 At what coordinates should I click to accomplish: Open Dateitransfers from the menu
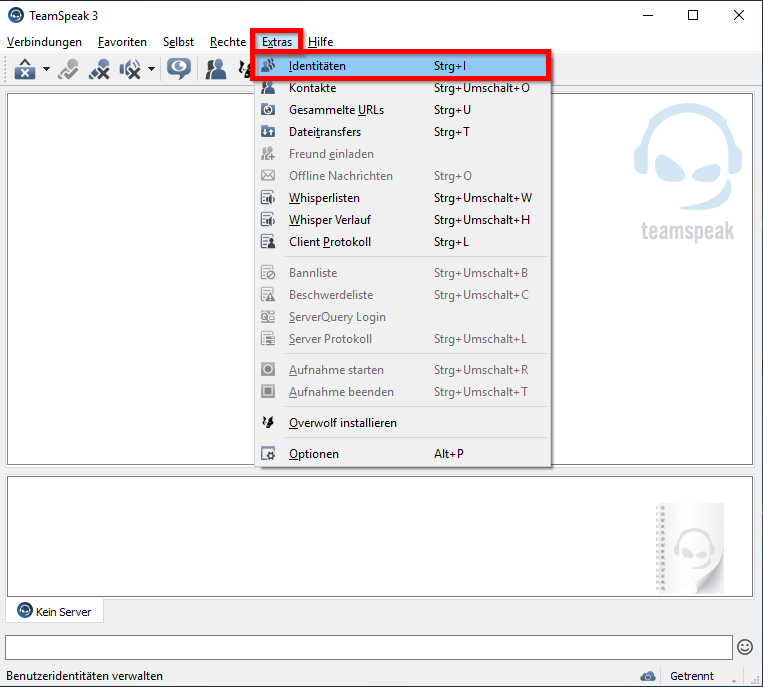coord(403,132)
